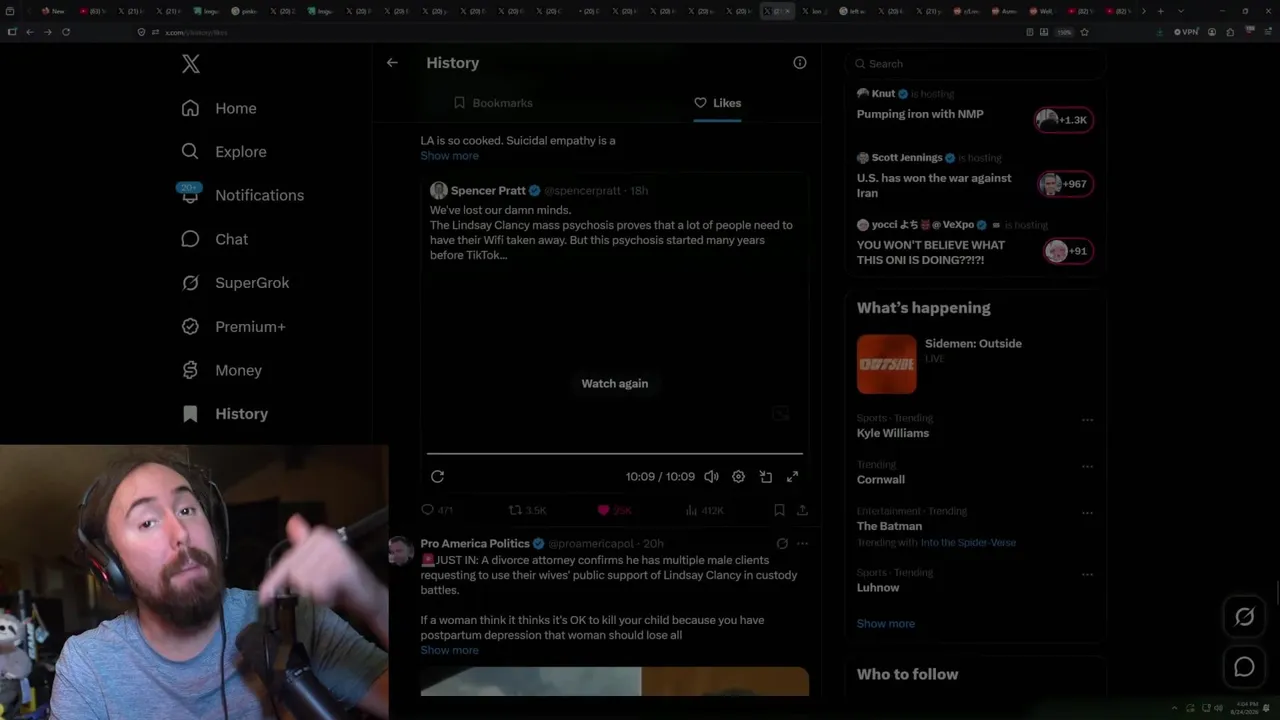
Task: Toggle picture-in-picture for the video
Action: click(766, 477)
